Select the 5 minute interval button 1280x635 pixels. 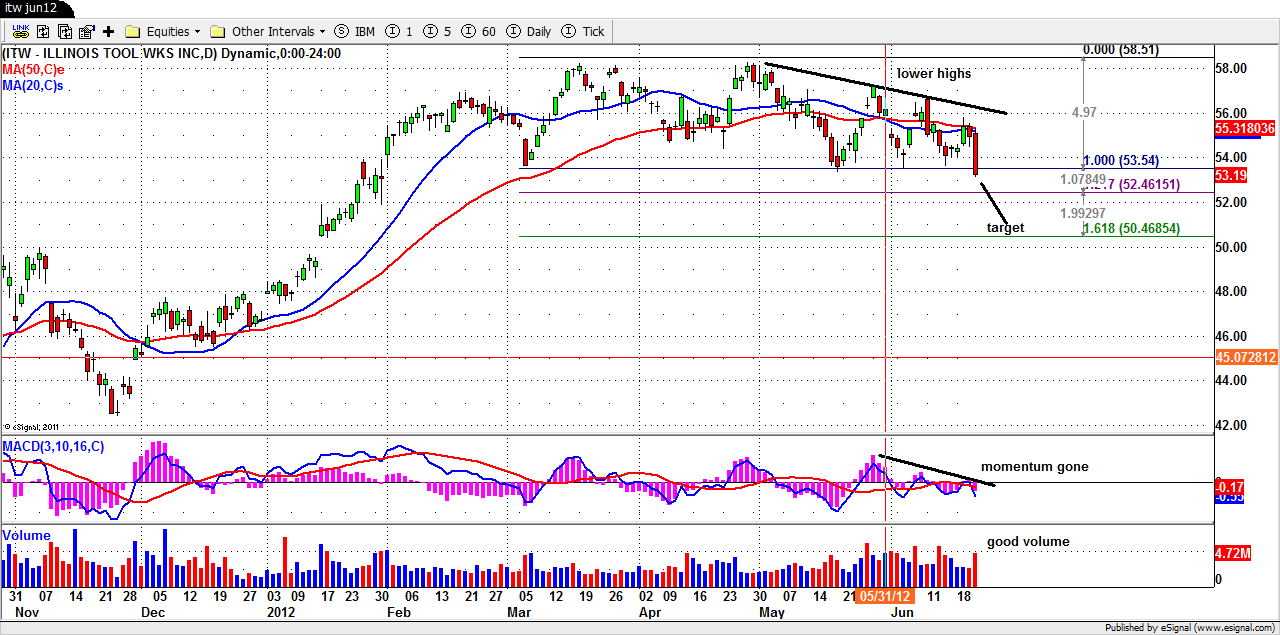pyautogui.click(x=438, y=31)
